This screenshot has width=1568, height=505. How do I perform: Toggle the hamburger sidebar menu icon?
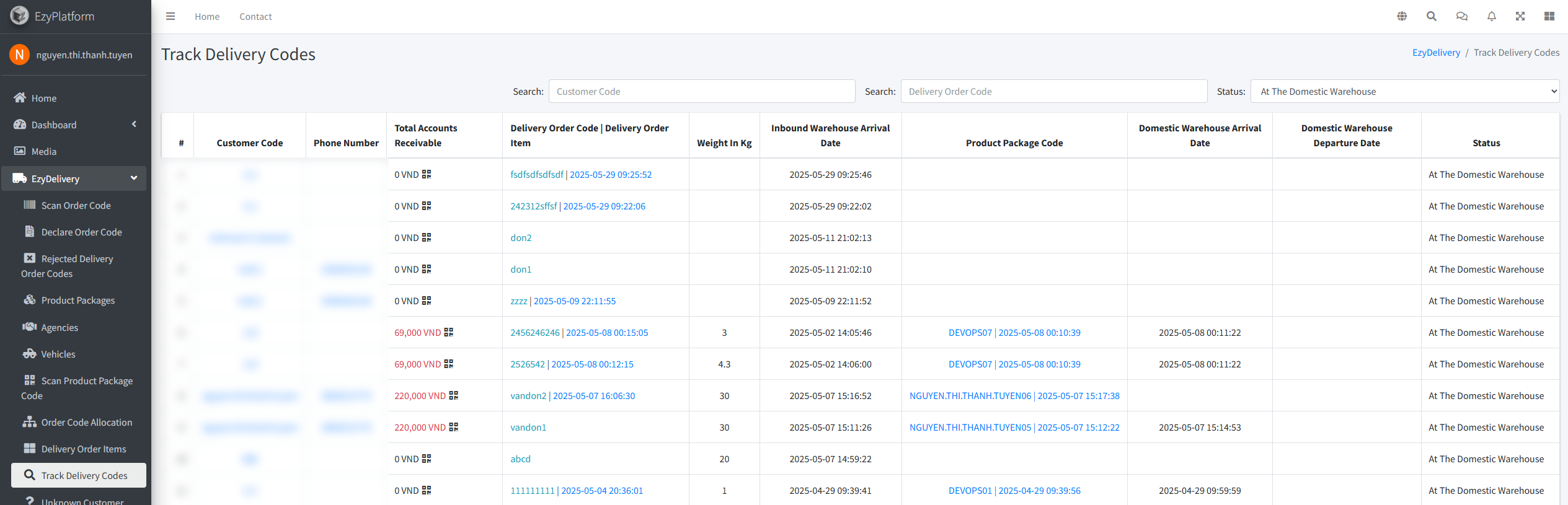pos(171,17)
